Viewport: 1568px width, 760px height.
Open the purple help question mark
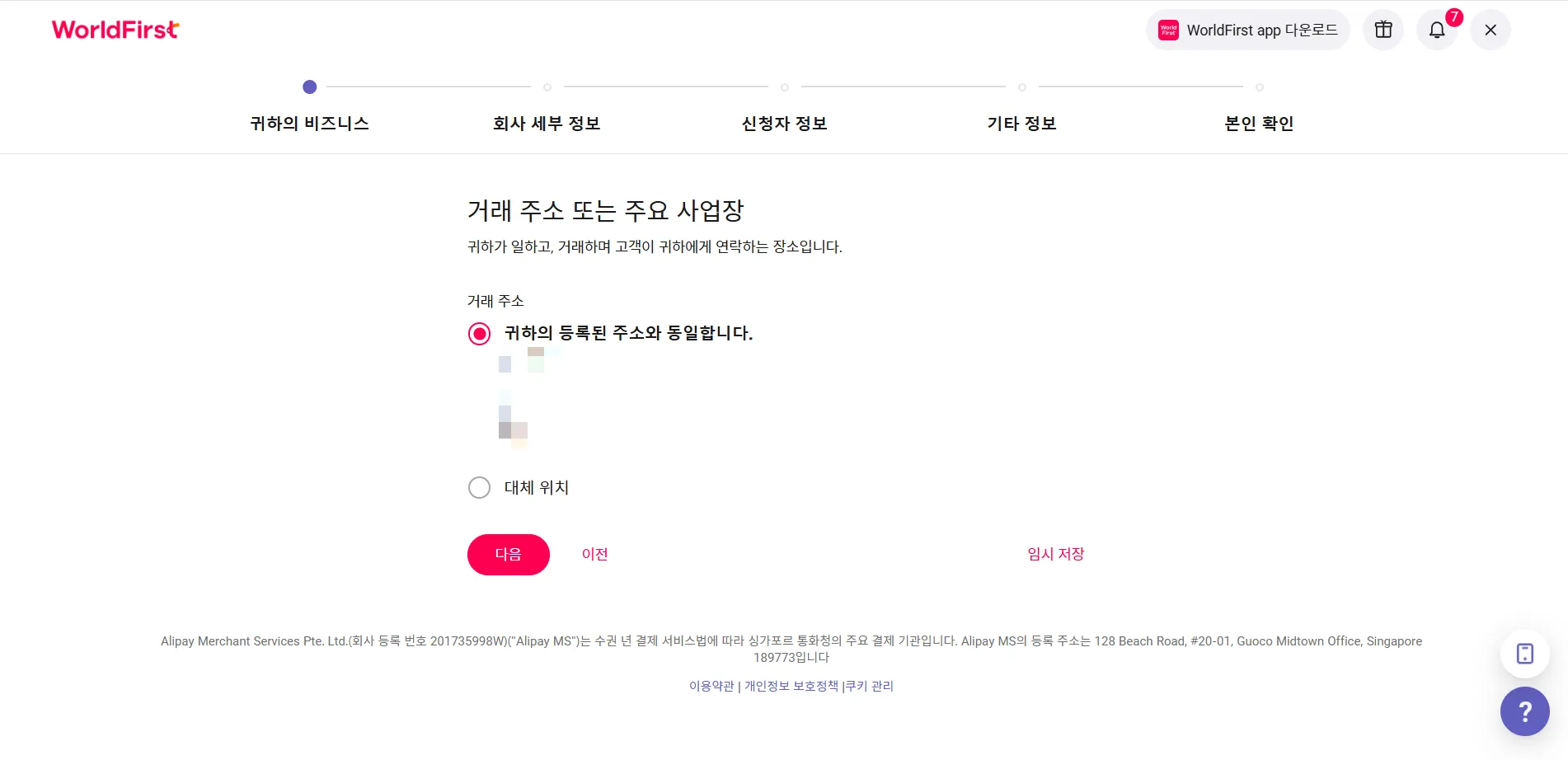click(1525, 711)
